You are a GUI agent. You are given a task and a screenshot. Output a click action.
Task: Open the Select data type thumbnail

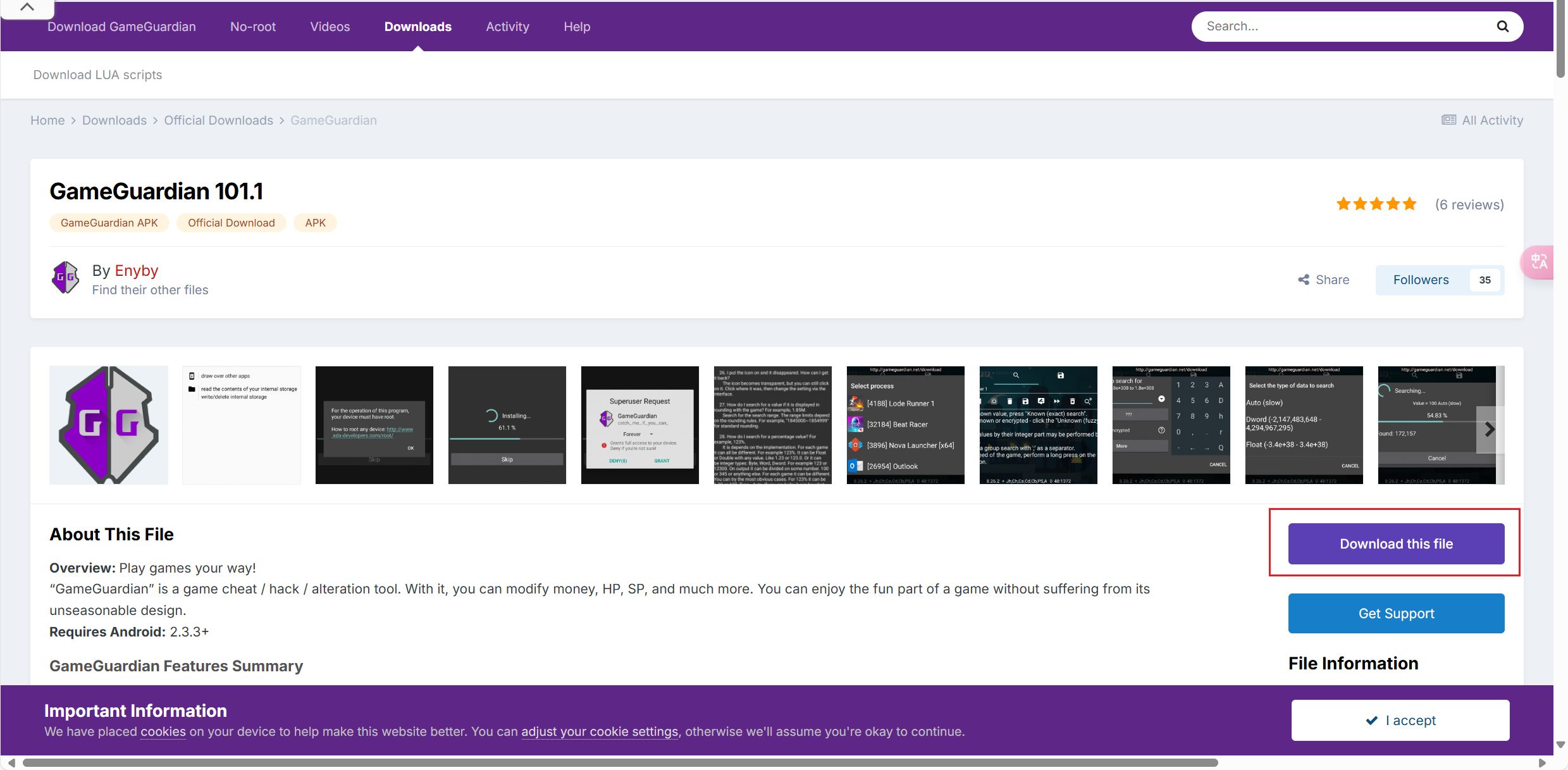1304,425
